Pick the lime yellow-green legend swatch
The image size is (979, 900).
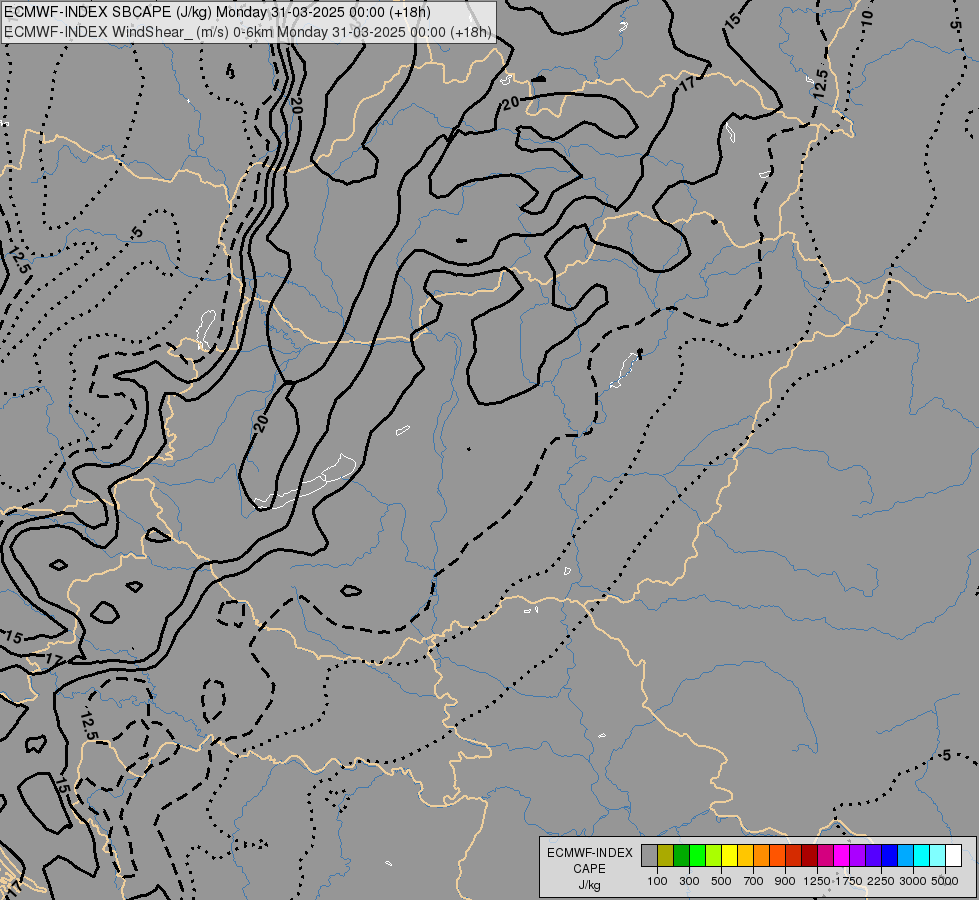pyautogui.click(x=714, y=855)
